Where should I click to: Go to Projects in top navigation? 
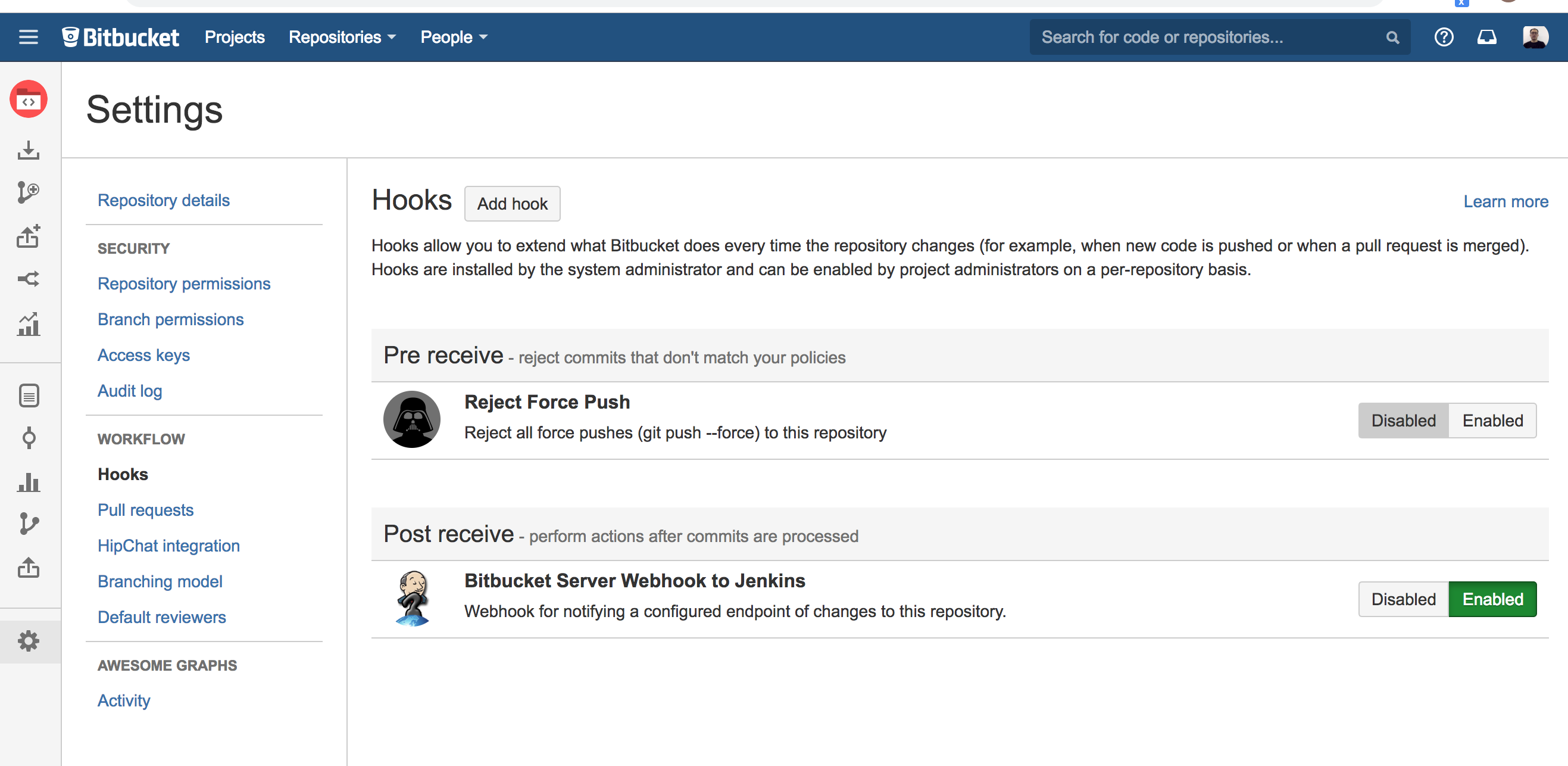(x=235, y=37)
